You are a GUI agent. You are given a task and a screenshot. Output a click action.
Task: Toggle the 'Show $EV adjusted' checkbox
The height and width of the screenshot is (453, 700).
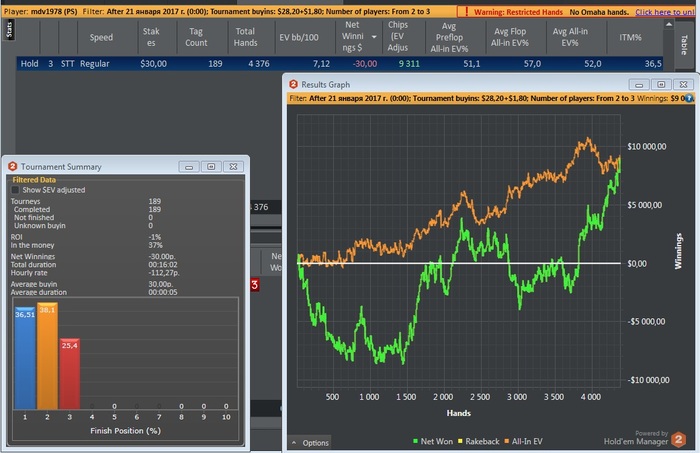(x=16, y=190)
